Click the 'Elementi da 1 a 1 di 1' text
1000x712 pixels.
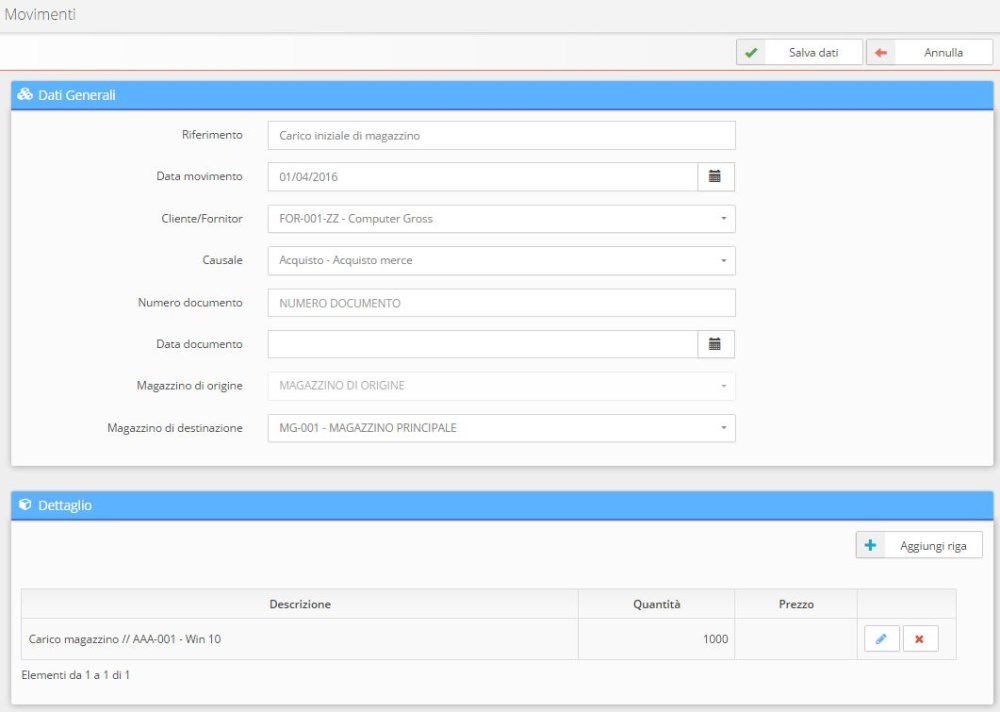[75, 674]
